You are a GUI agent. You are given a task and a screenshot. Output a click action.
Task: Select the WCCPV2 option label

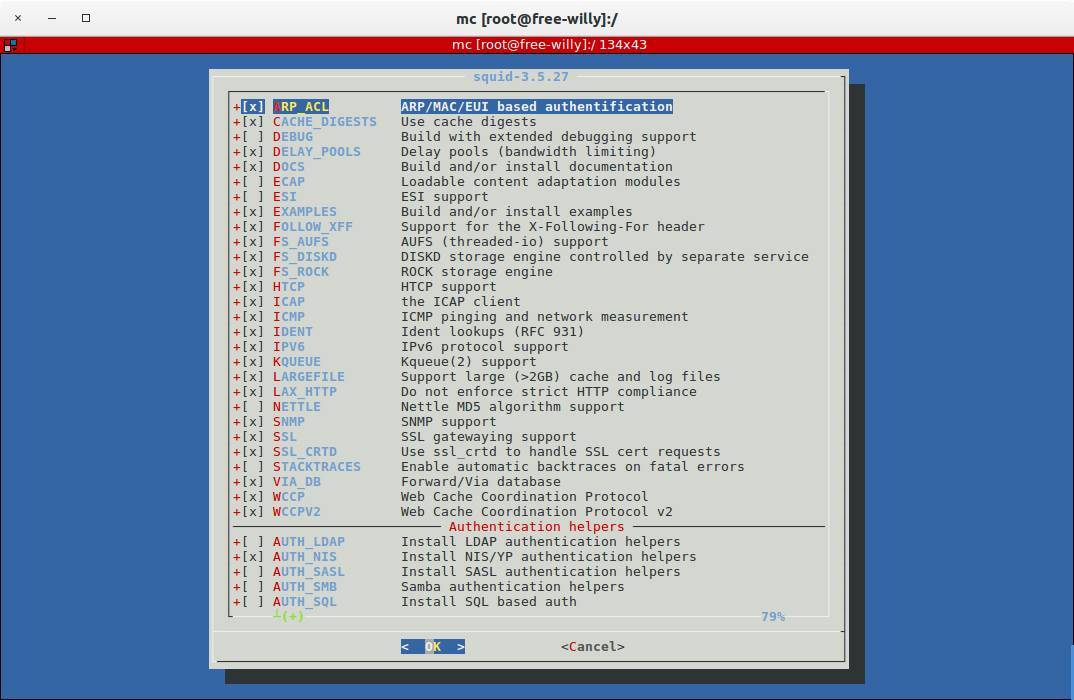tap(297, 512)
